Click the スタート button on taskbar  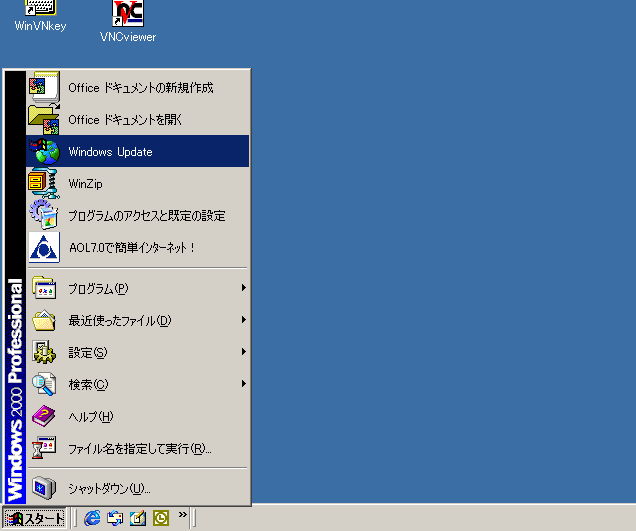(34, 518)
